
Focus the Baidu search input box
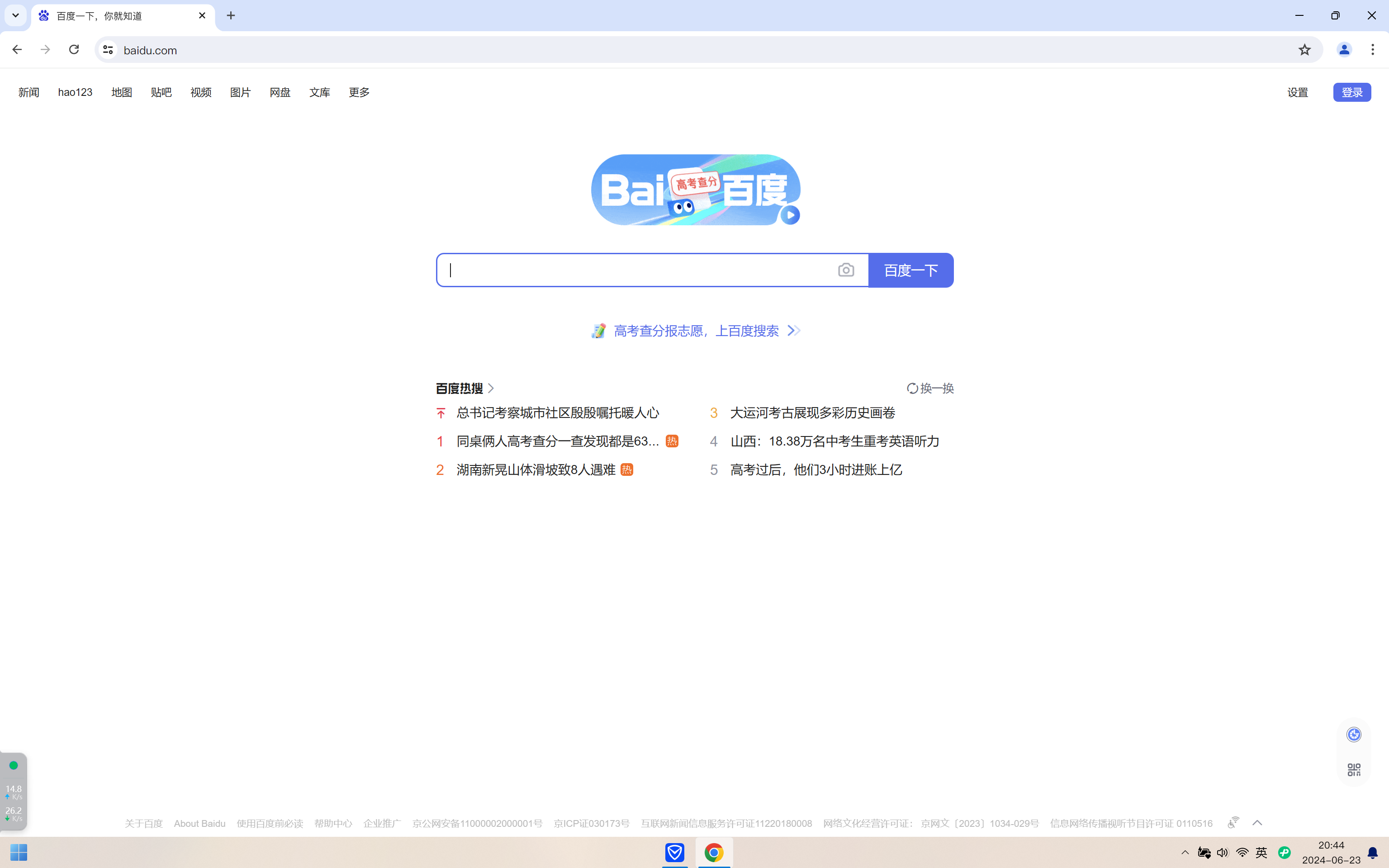click(637, 270)
